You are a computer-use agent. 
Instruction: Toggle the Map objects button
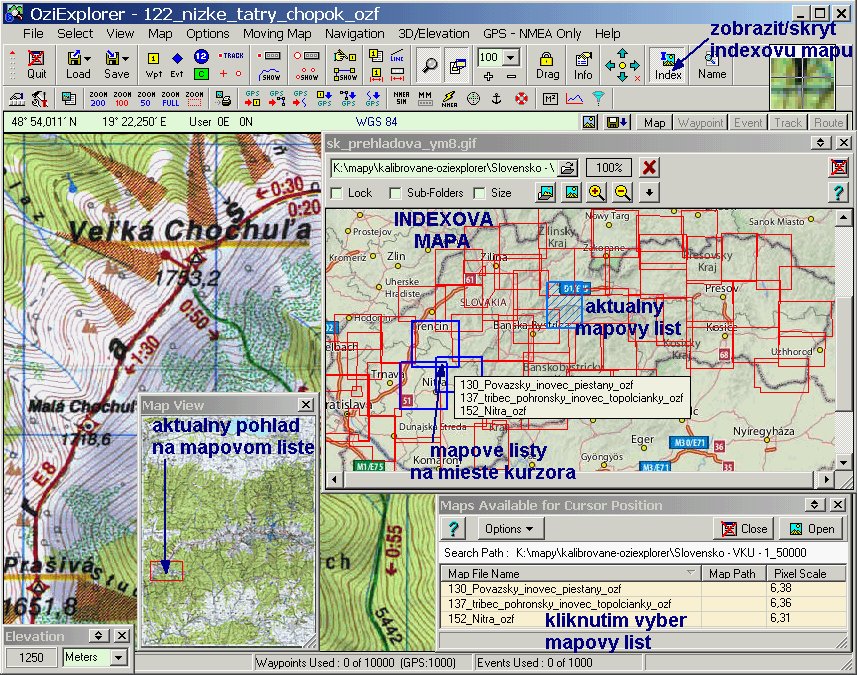tap(654, 122)
